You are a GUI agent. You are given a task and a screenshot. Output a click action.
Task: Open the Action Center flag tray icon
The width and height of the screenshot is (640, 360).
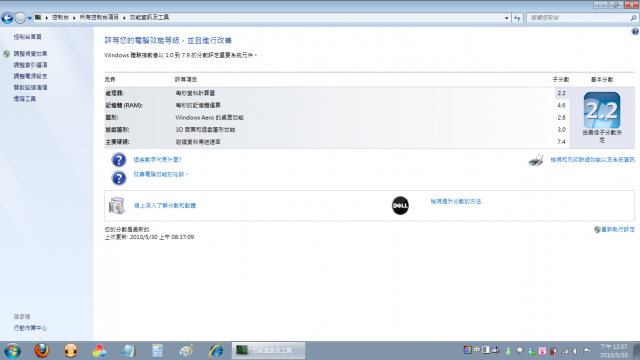(587, 351)
